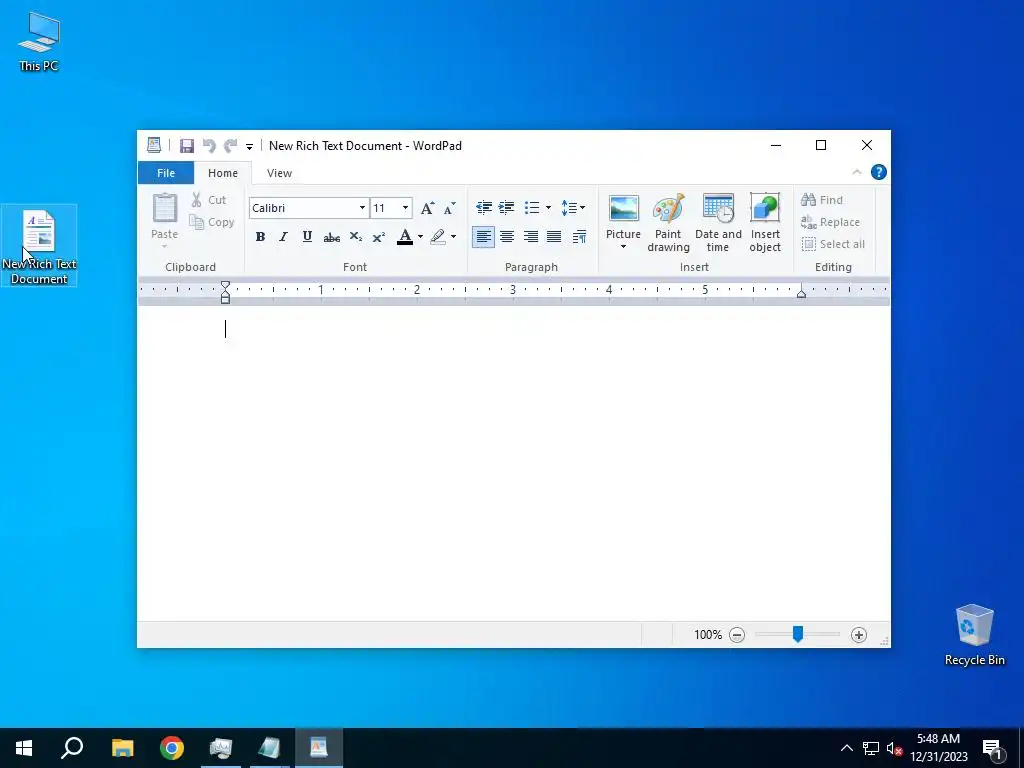1024x768 pixels.
Task: Open WordPad Help blue question icon
Action: point(879,172)
